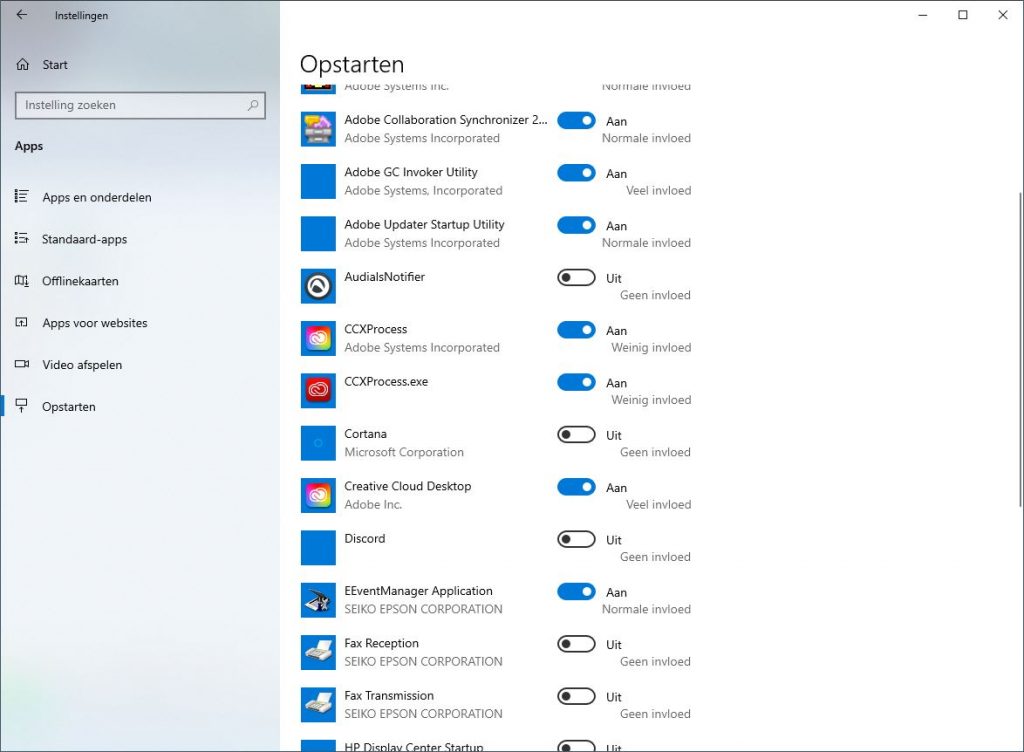
Task: Disable the Adobe Updater Startup Utility toggle
Action: tap(576, 225)
